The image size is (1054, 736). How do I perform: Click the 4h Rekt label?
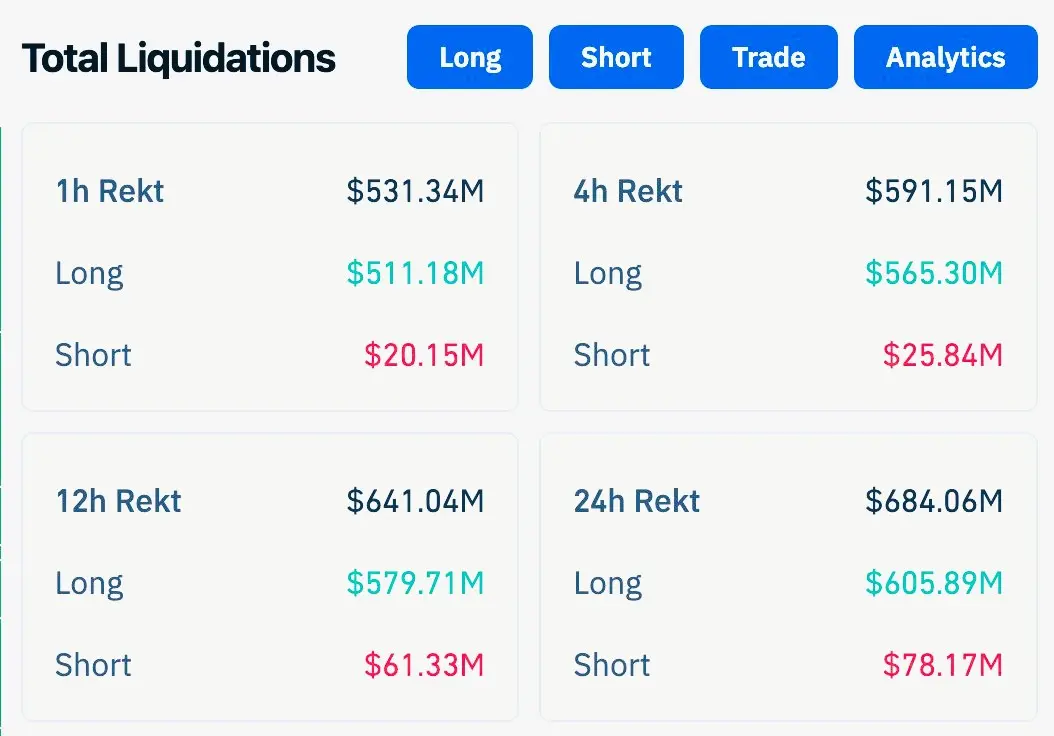pos(628,191)
